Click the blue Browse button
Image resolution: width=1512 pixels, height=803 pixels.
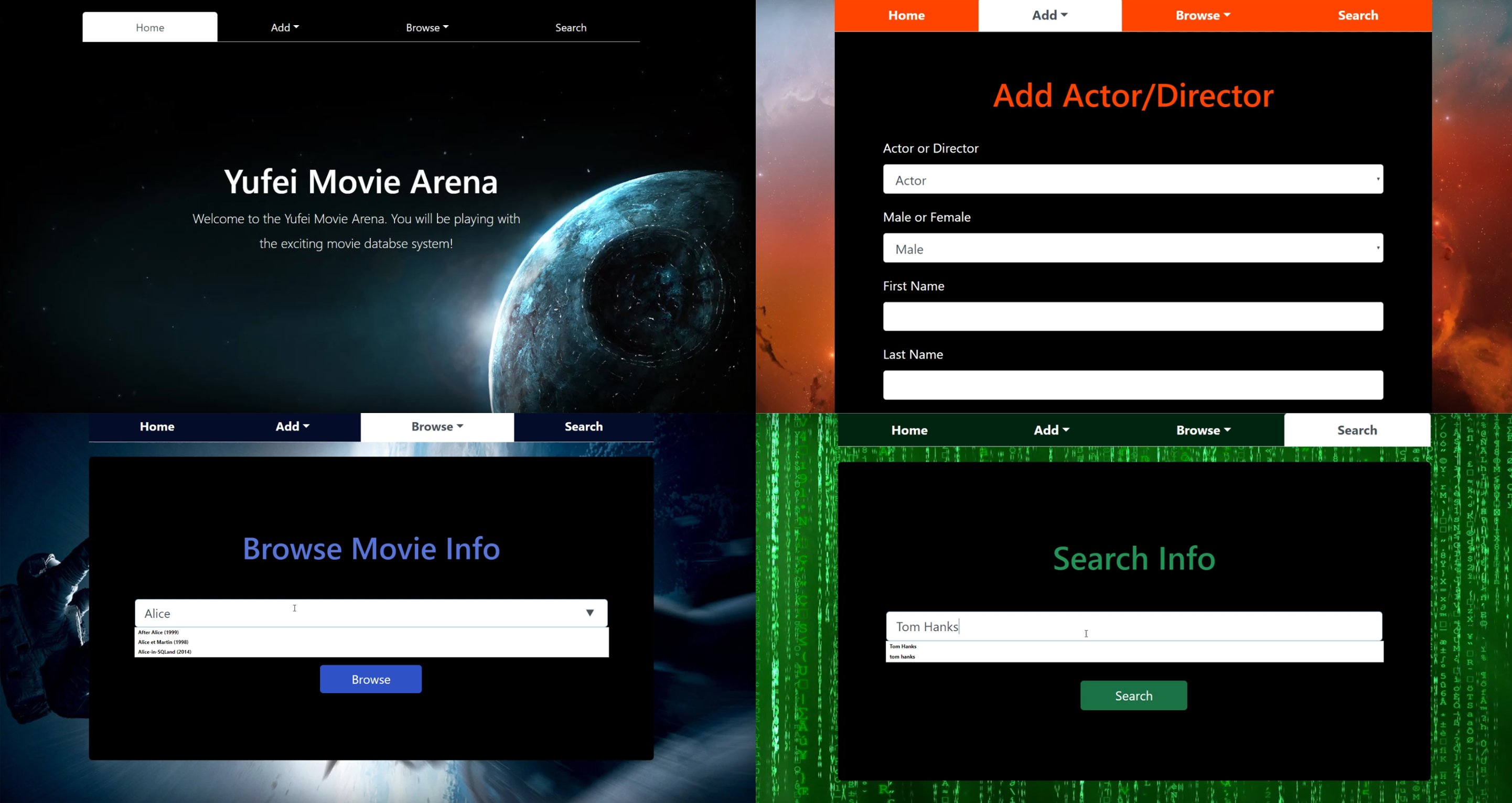[370, 679]
